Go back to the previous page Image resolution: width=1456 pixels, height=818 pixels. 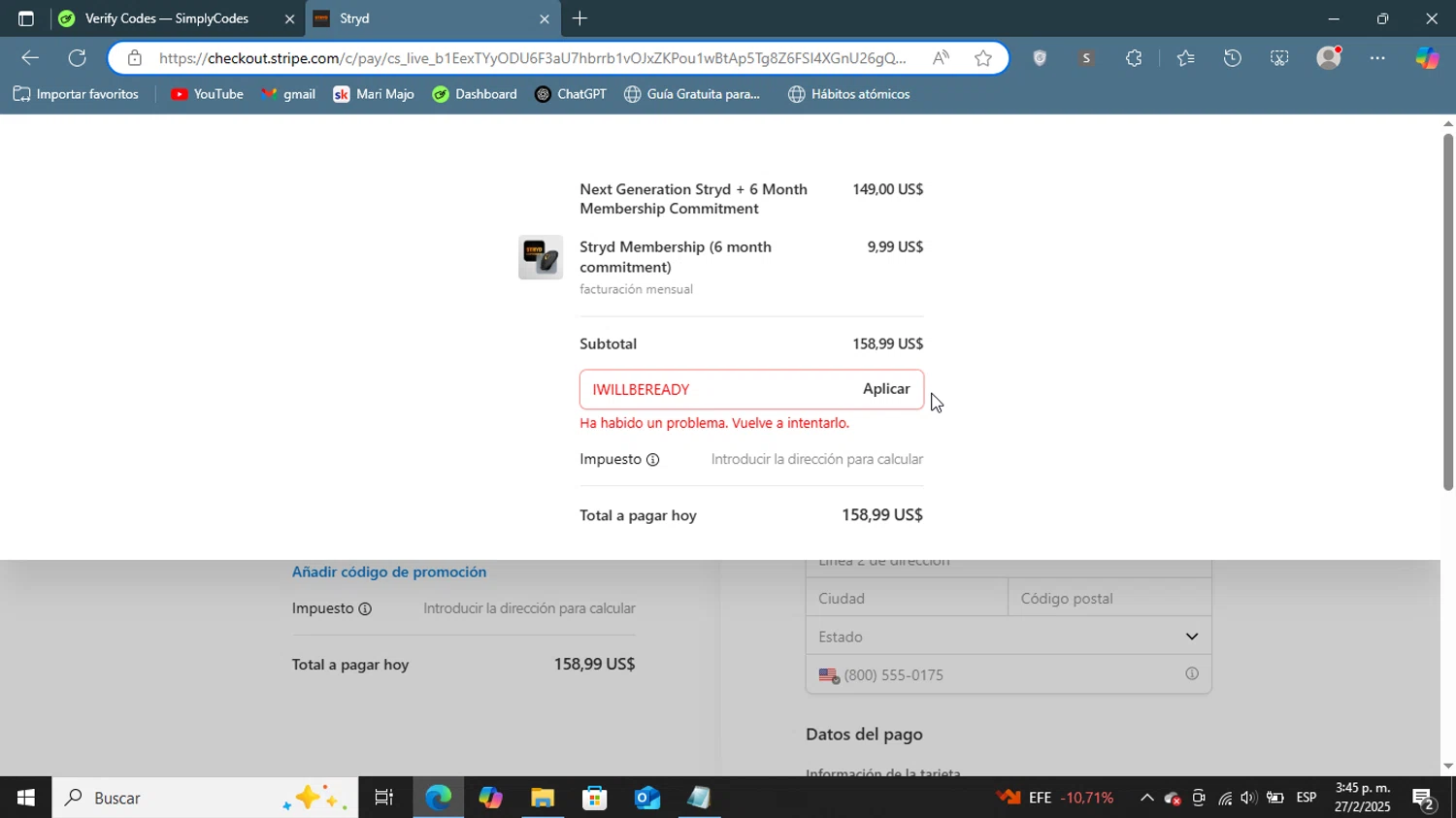29,58
